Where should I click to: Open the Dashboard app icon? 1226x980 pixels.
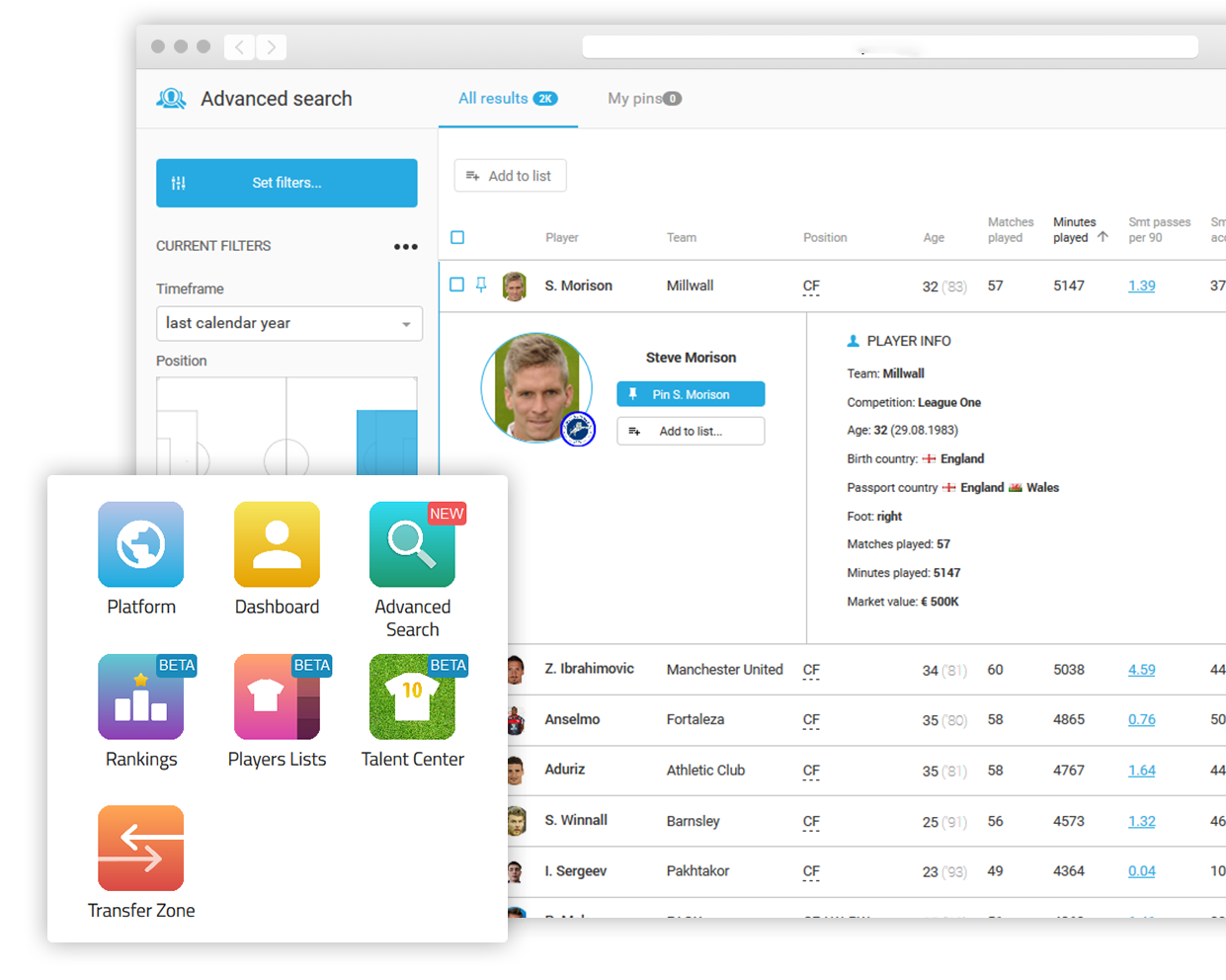[277, 544]
